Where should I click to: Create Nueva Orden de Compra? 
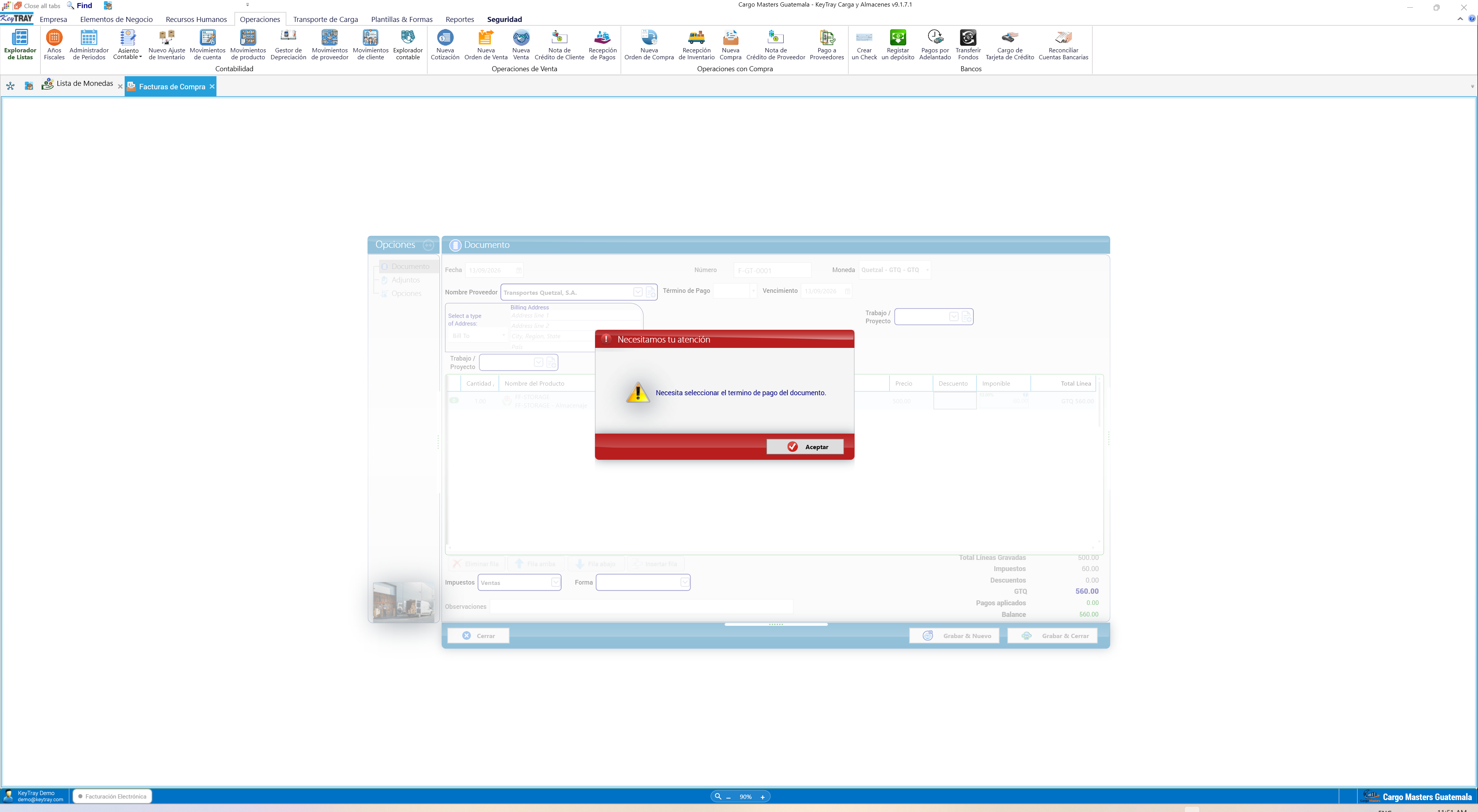tap(649, 45)
